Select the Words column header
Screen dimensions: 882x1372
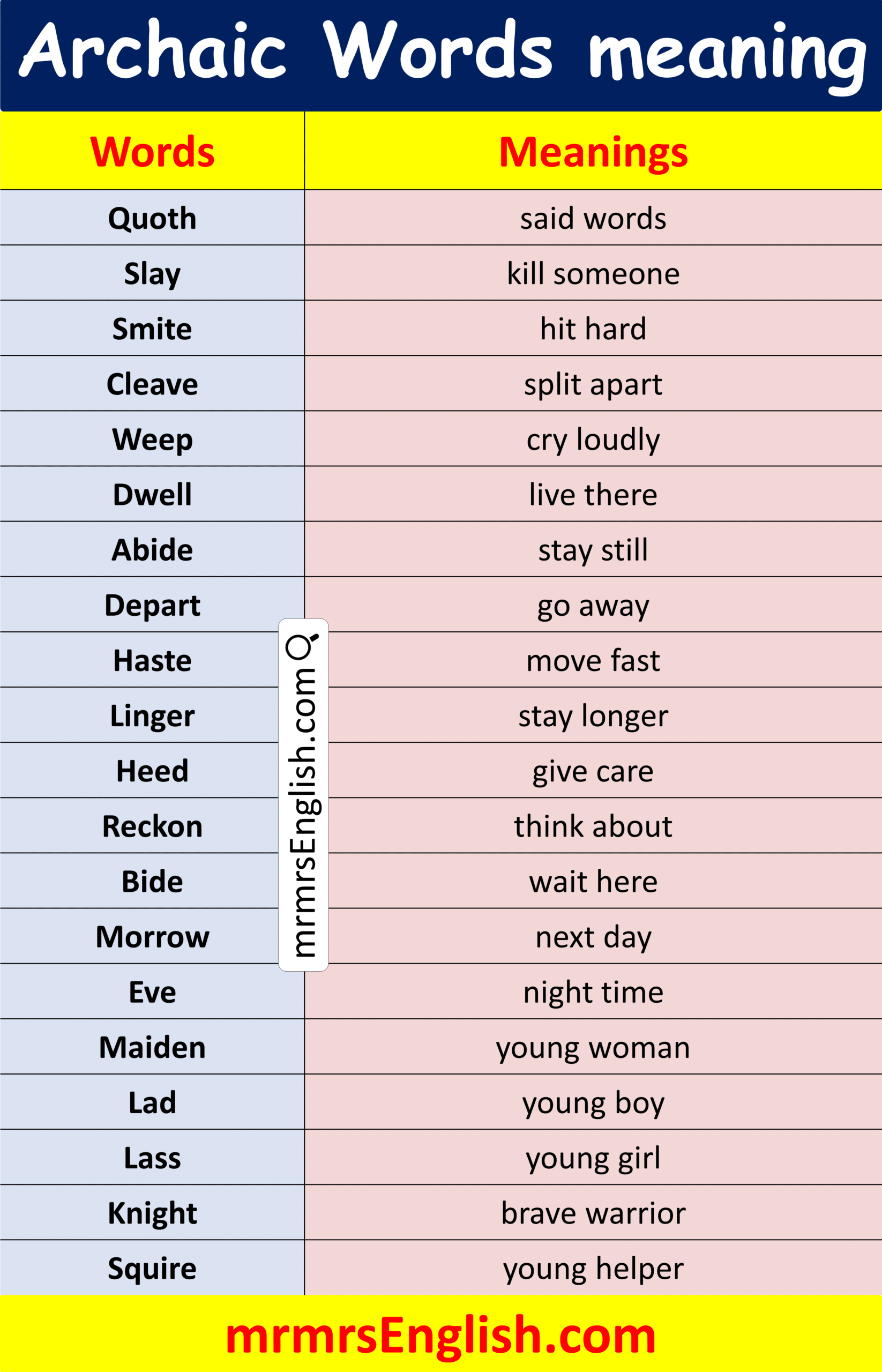click(152, 152)
